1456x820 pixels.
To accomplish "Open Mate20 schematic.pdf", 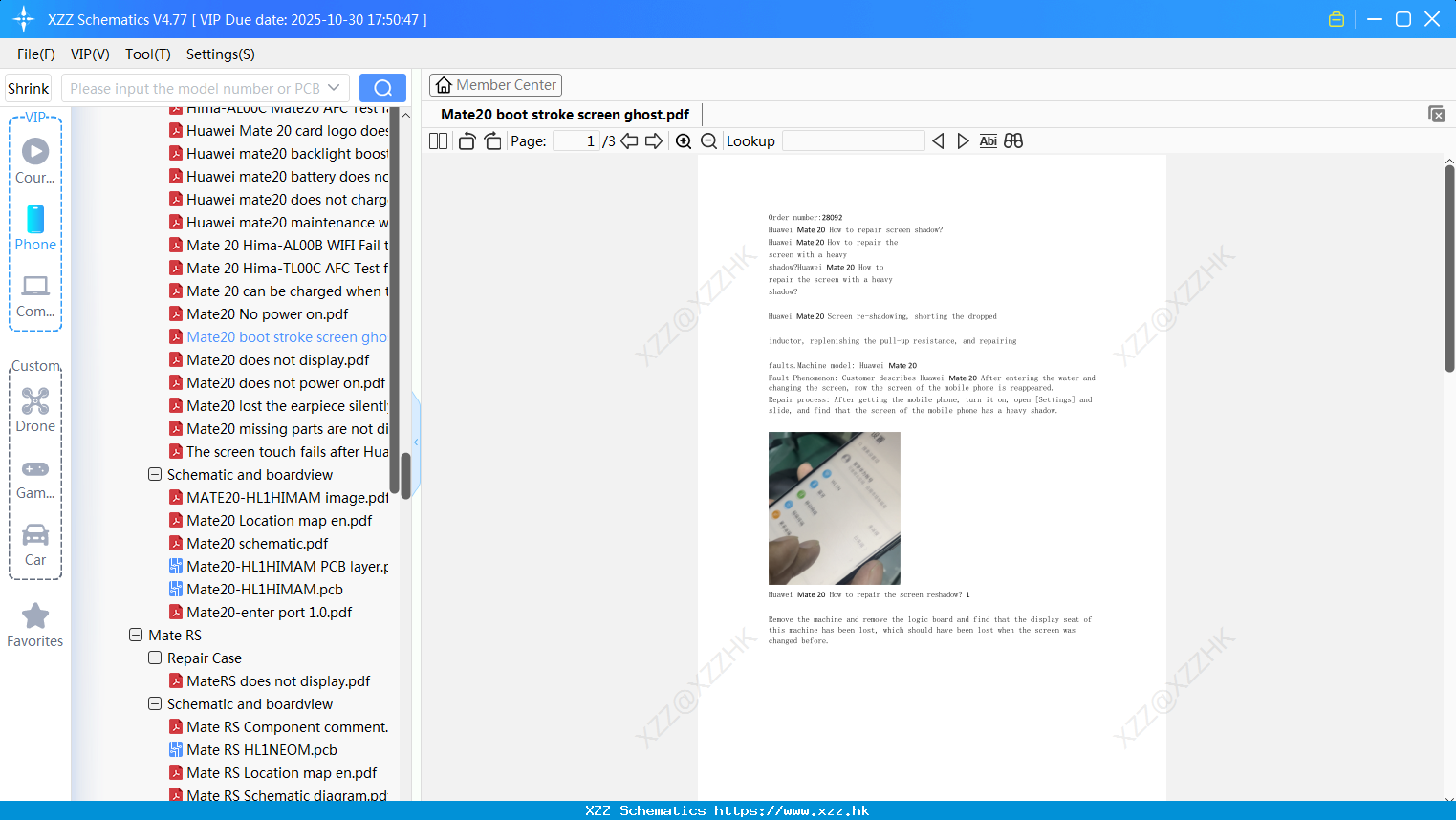I will pyautogui.click(x=257, y=543).
